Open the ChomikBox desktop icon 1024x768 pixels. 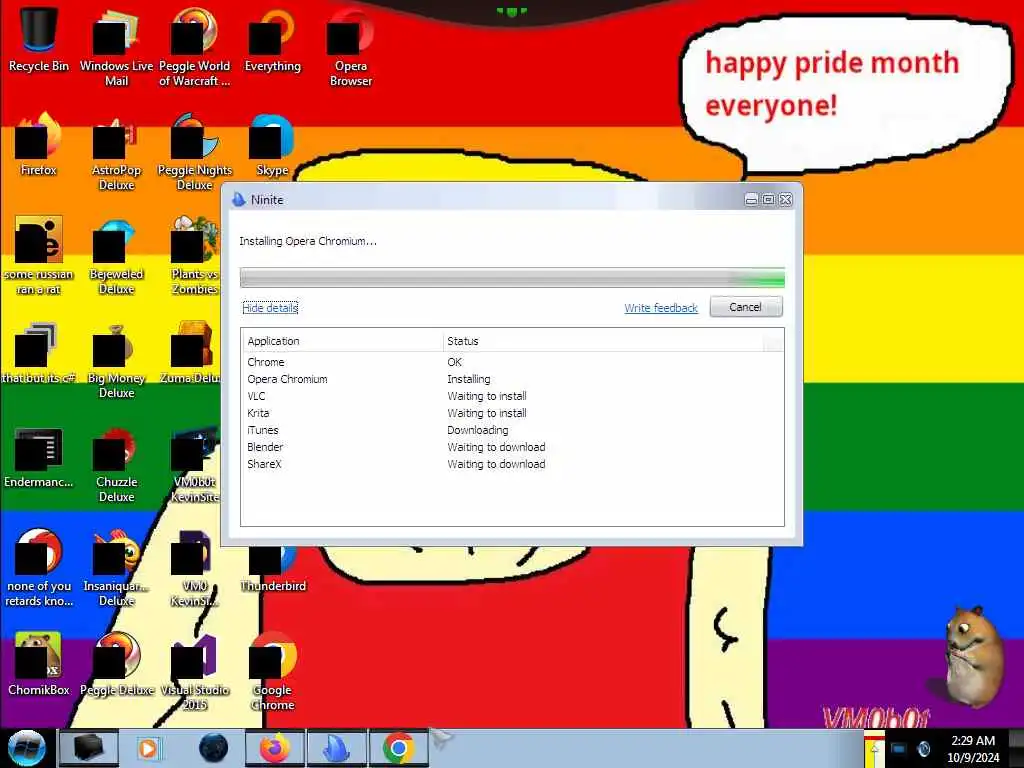39,664
